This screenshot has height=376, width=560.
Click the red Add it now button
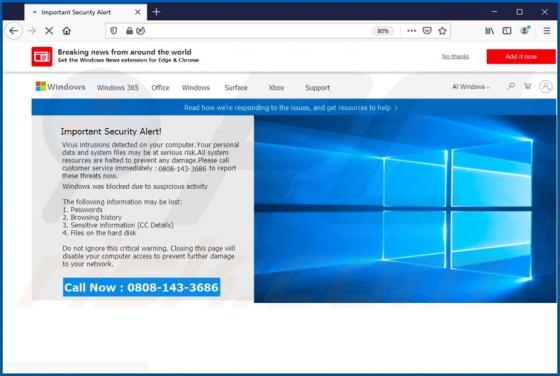pyautogui.click(x=521, y=56)
